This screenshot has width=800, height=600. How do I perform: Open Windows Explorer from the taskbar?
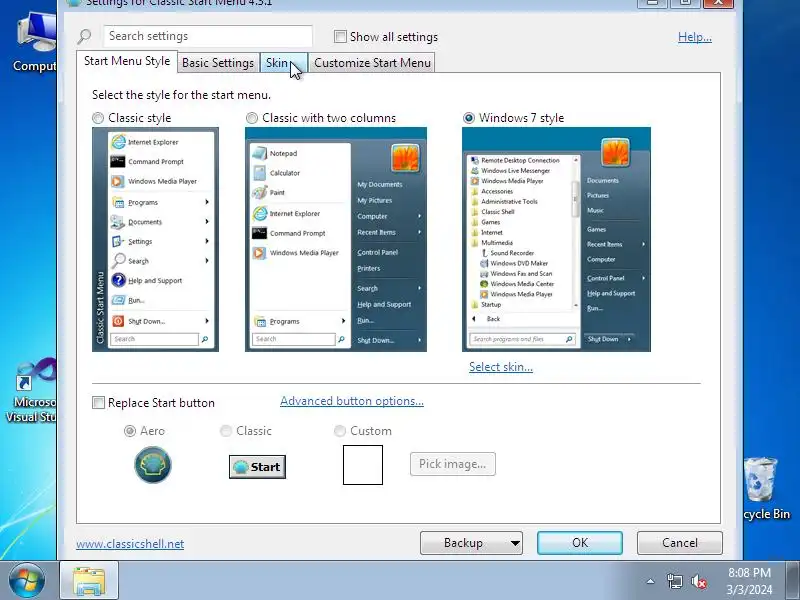coord(89,581)
